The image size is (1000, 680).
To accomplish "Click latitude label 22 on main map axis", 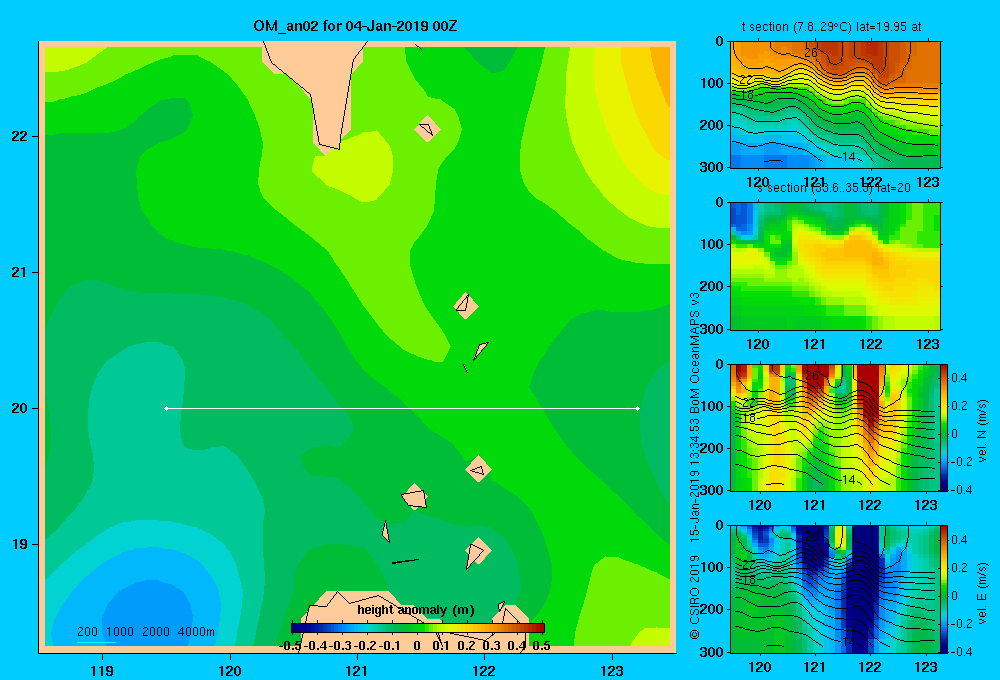I will pos(20,136).
